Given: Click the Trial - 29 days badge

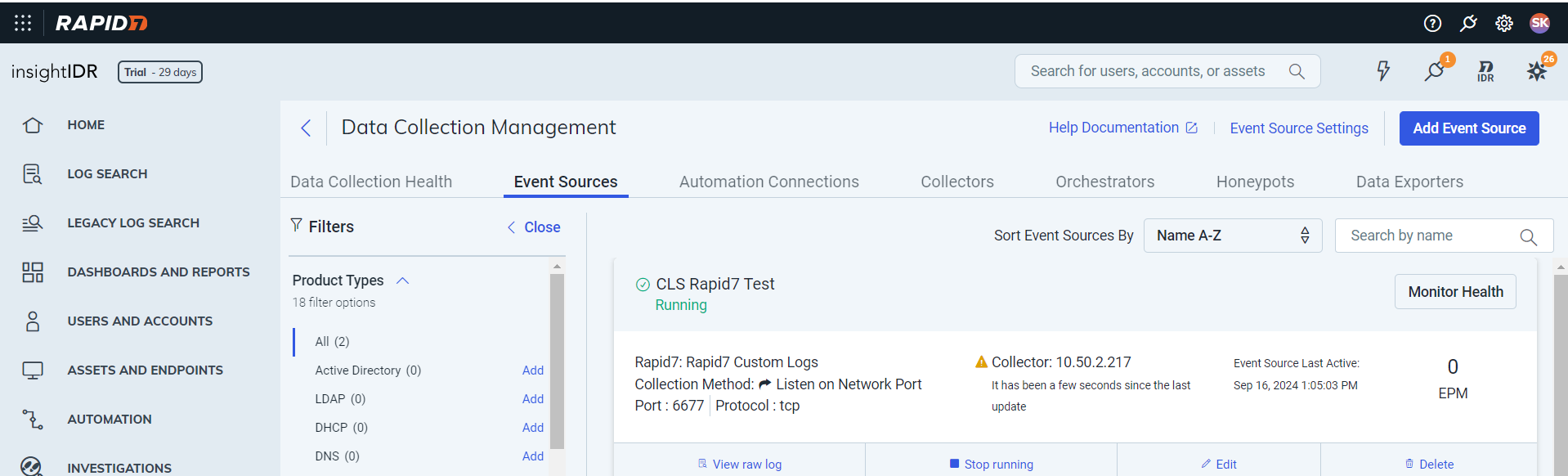Looking at the screenshot, I should click(x=160, y=72).
